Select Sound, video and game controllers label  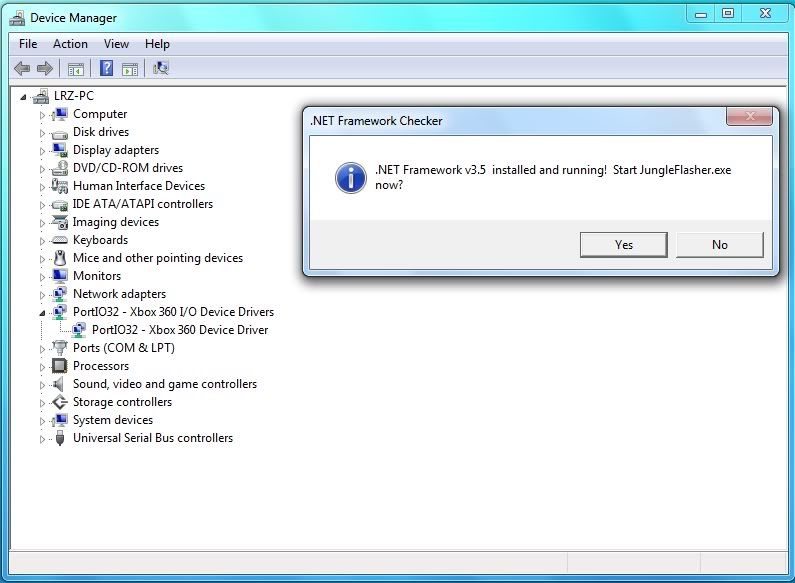pyautogui.click(x=165, y=384)
